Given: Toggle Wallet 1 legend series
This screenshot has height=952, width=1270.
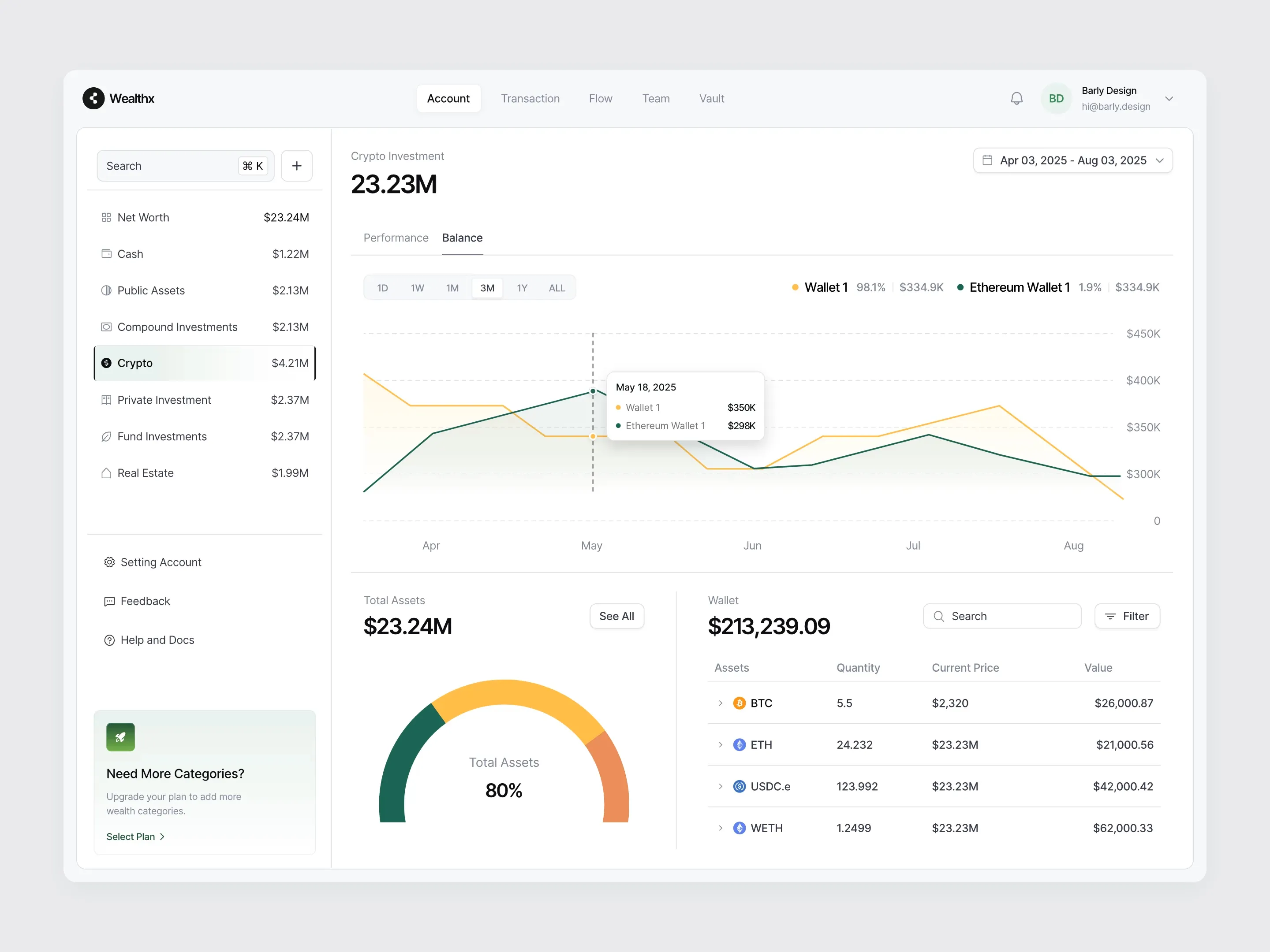Looking at the screenshot, I should (x=820, y=287).
